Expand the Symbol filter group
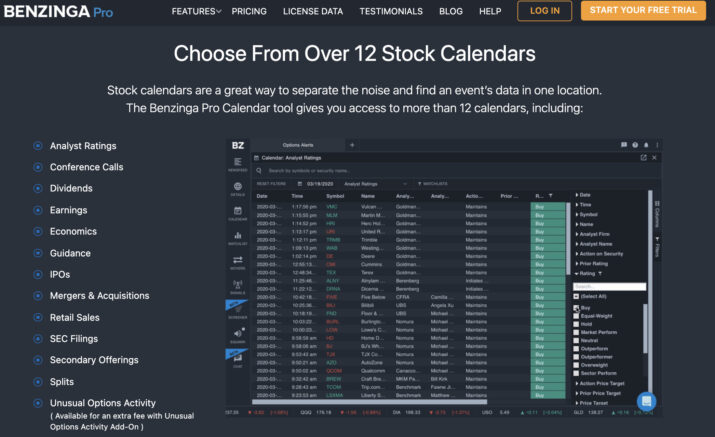This screenshot has width=715, height=437. (586, 214)
